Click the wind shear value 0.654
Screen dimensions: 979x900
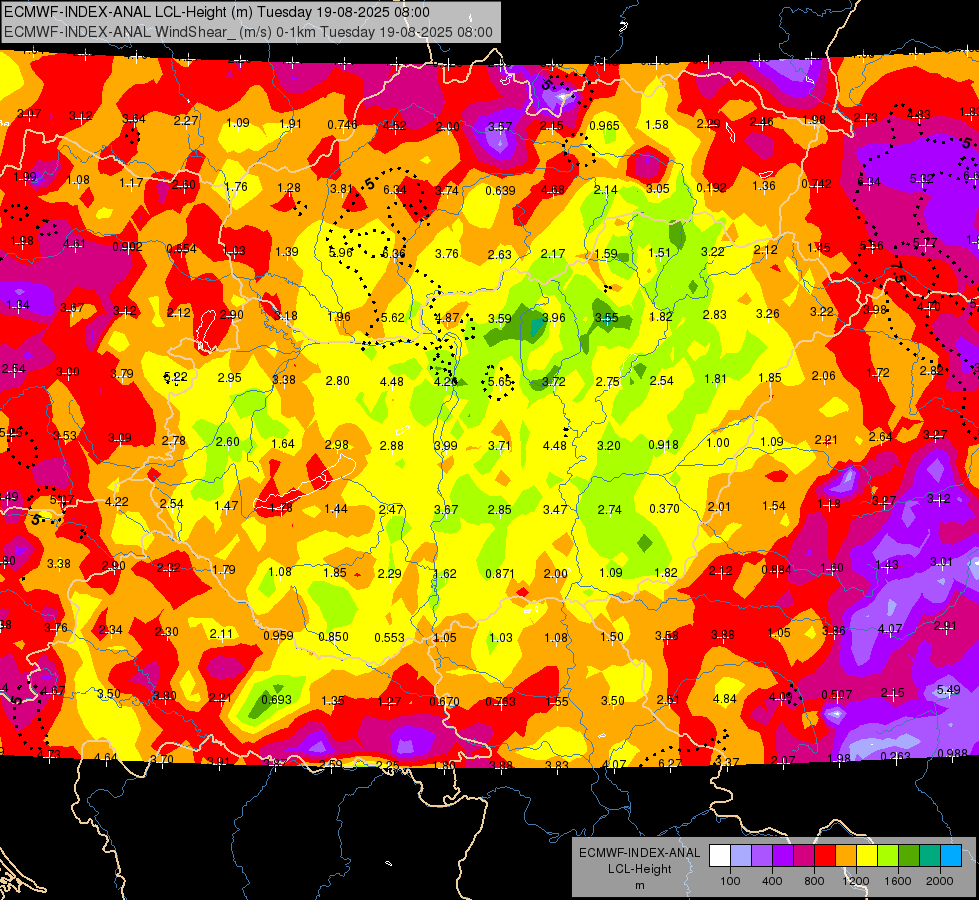(182, 249)
